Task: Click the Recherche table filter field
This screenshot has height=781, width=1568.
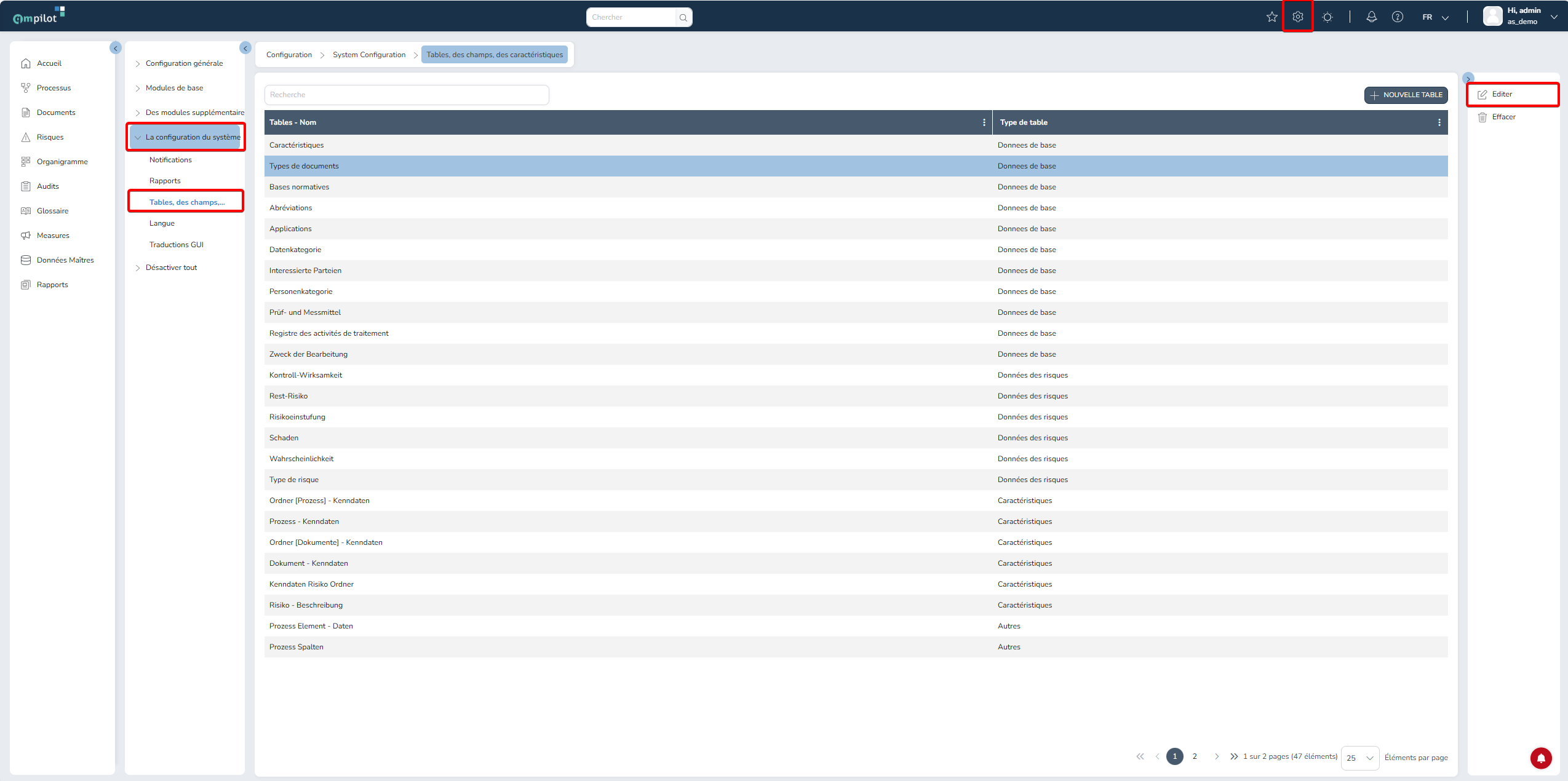Action: click(x=406, y=95)
